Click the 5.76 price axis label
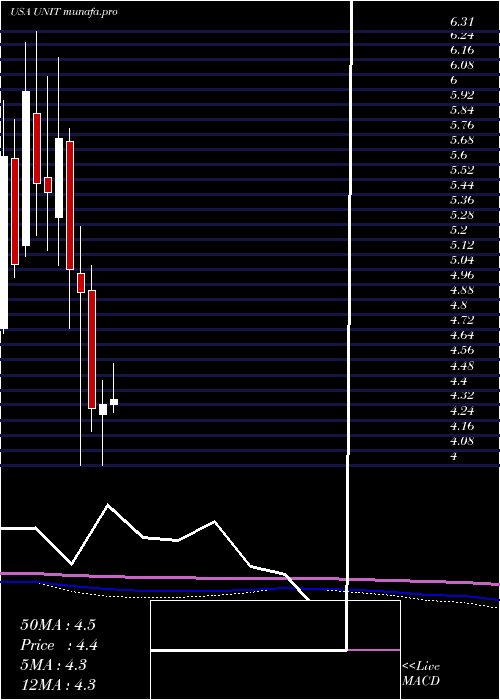 coord(462,125)
